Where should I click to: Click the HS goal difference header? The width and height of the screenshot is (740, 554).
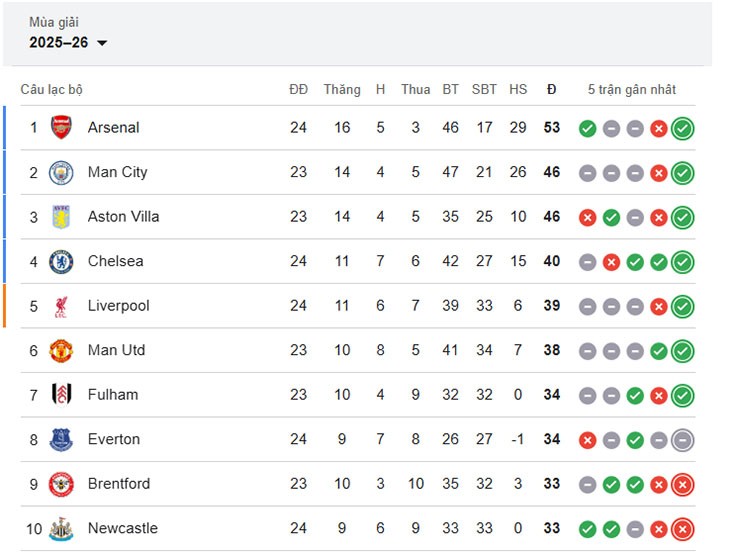pyautogui.click(x=518, y=90)
